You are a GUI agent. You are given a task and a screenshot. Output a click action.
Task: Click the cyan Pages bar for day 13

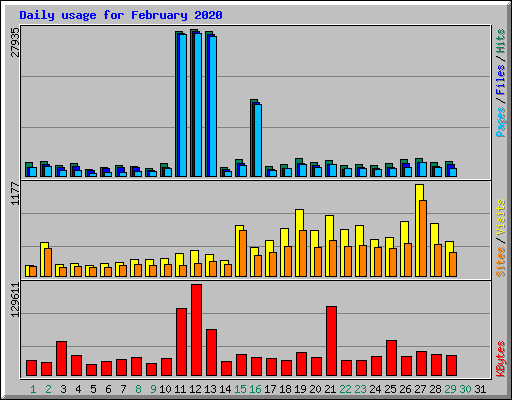213,106
